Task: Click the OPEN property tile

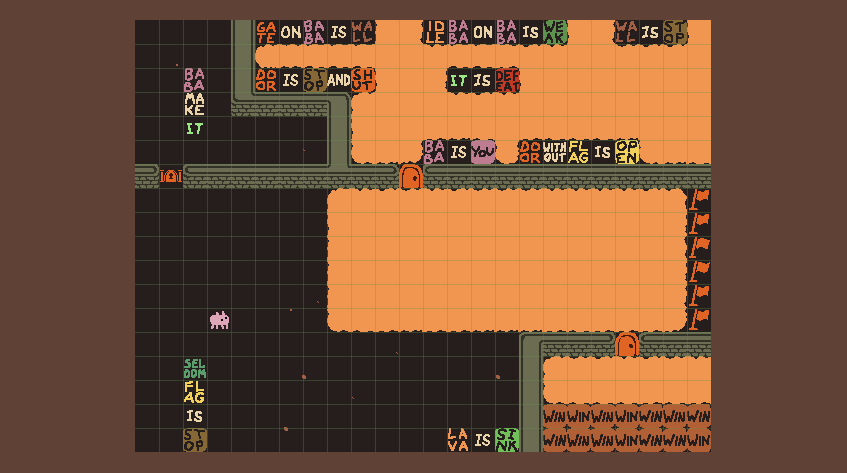Action: click(627, 152)
